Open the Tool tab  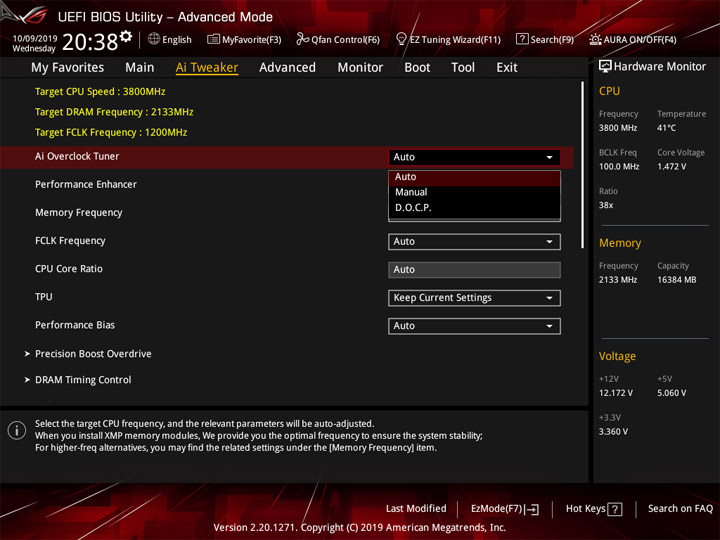click(463, 68)
